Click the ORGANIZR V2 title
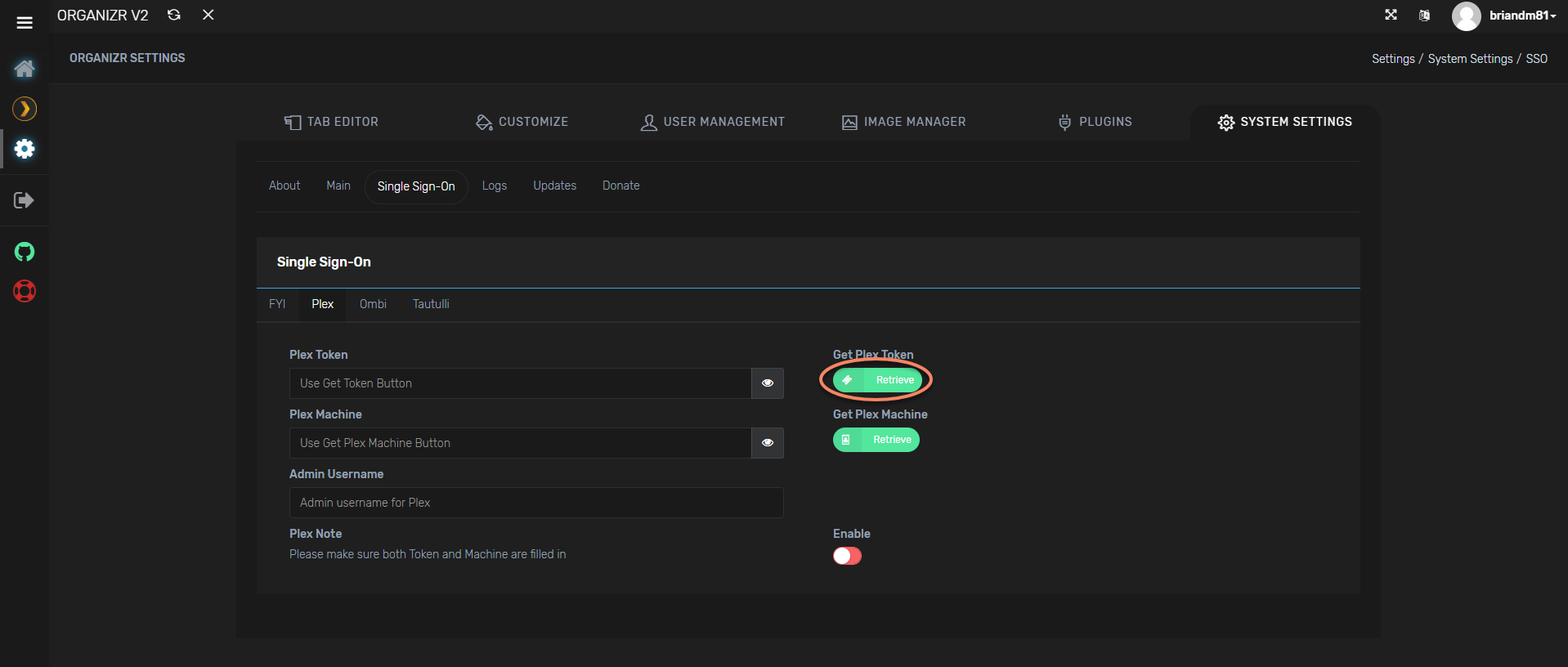Image resolution: width=1568 pixels, height=667 pixels. tap(103, 16)
